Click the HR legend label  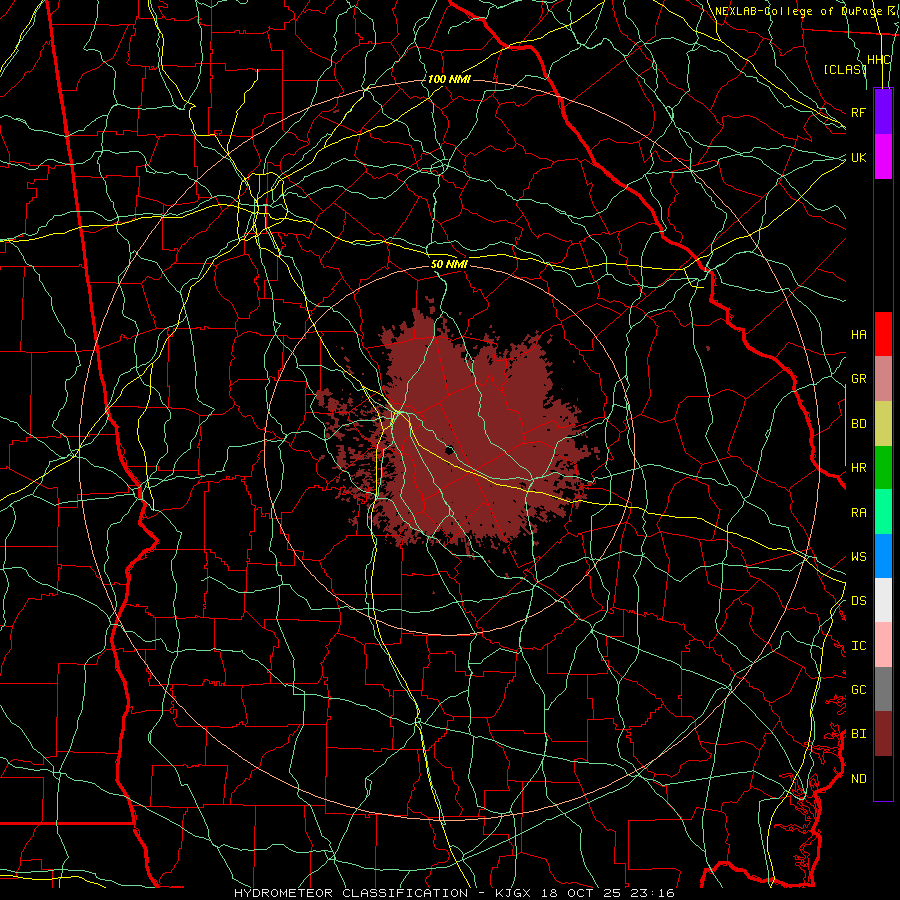[x=858, y=468]
